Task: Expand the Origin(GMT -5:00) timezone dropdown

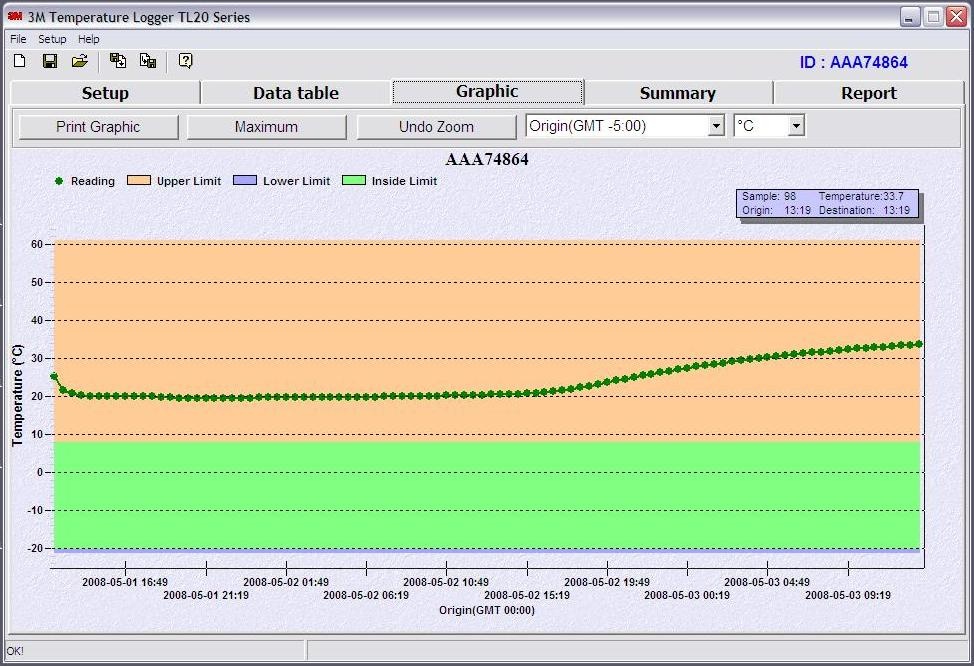Action: (x=716, y=126)
